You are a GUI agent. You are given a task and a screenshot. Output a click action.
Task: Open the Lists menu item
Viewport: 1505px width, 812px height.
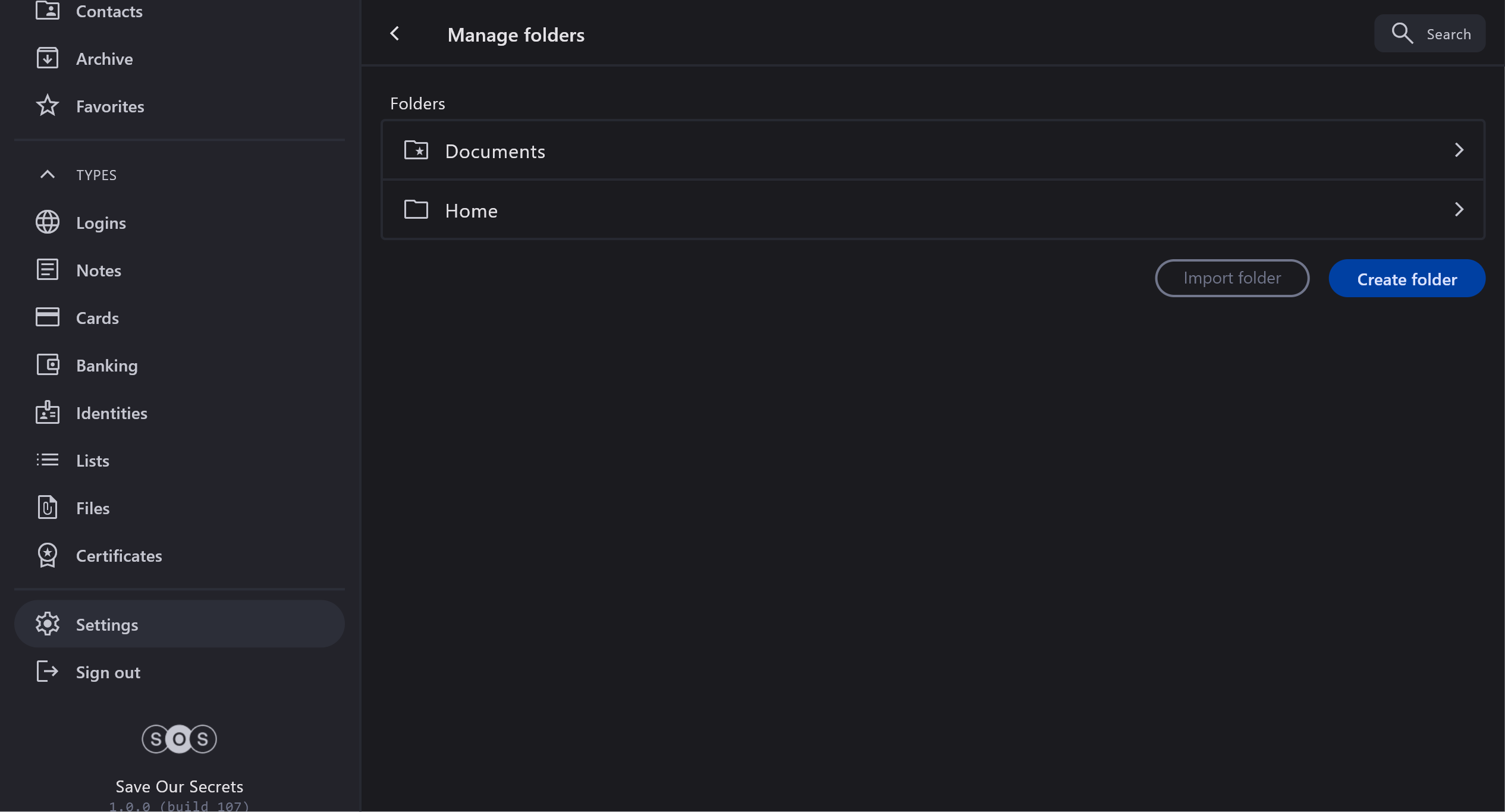(93, 461)
